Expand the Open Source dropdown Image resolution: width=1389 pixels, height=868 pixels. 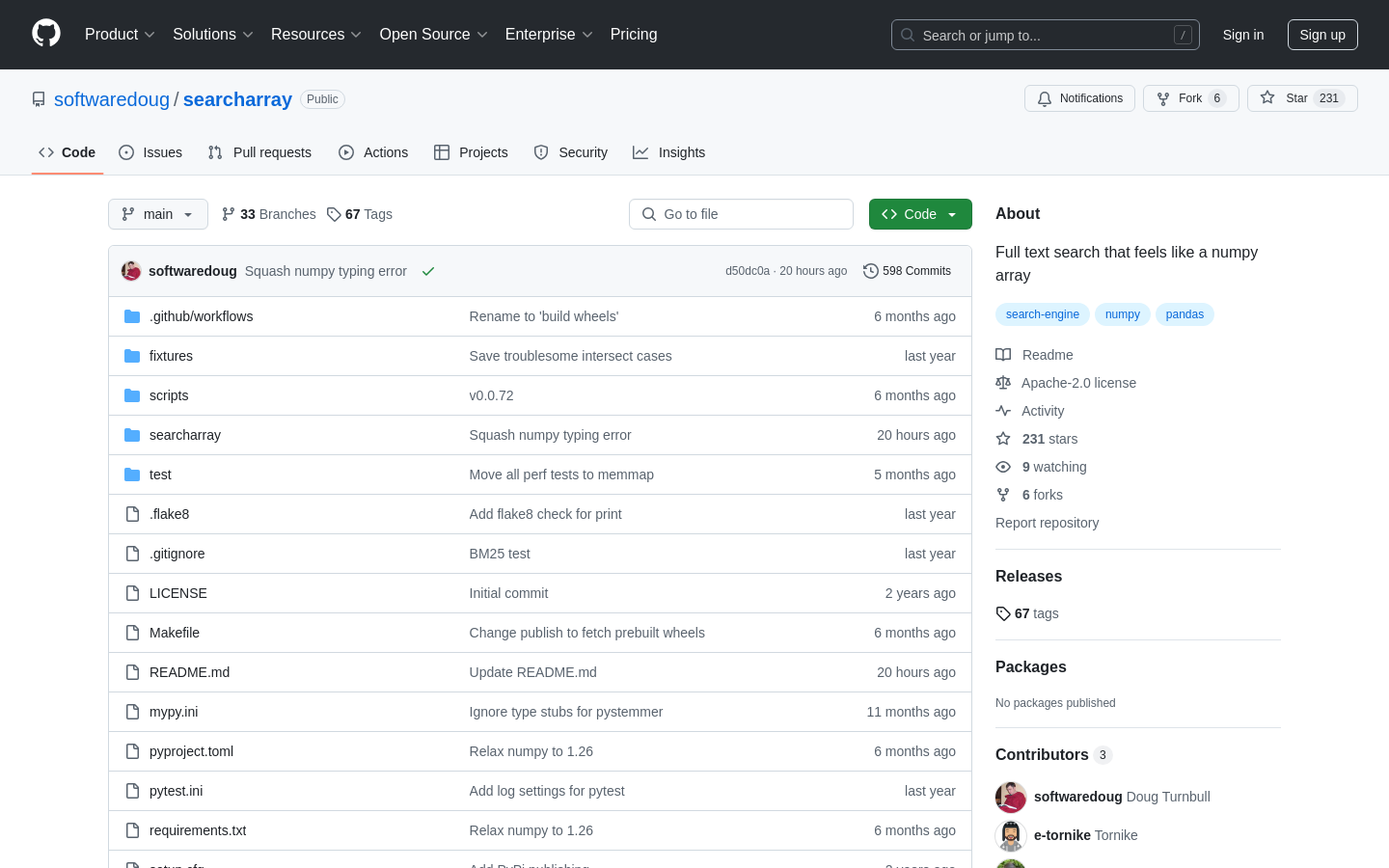coord(434,35)
